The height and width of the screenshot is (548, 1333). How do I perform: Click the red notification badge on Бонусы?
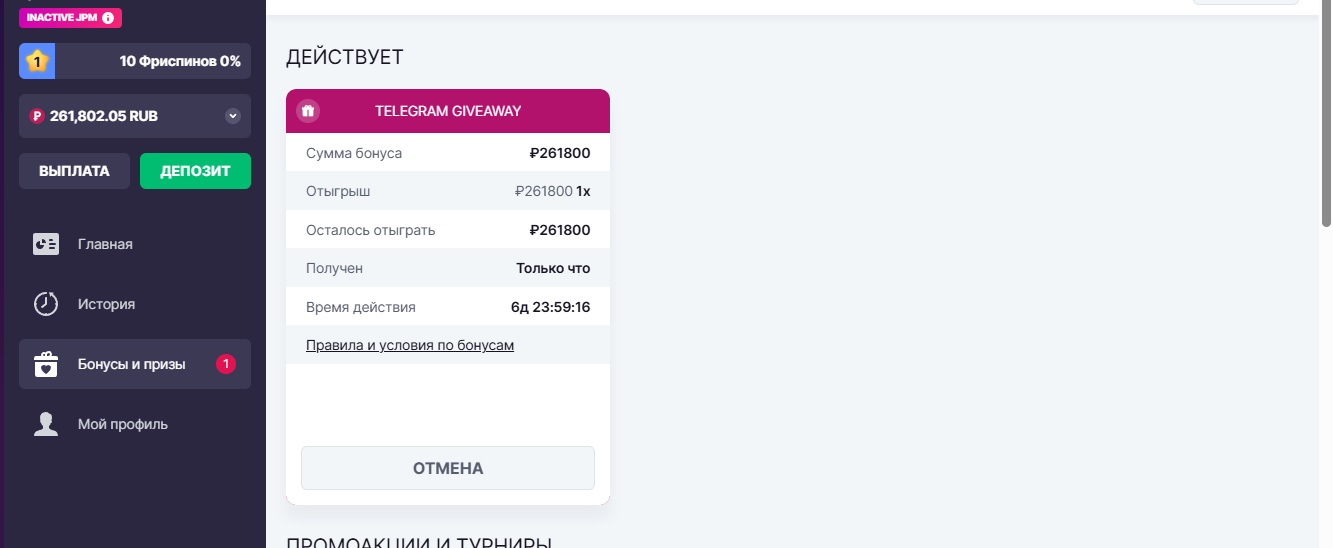tap(226, 364)
